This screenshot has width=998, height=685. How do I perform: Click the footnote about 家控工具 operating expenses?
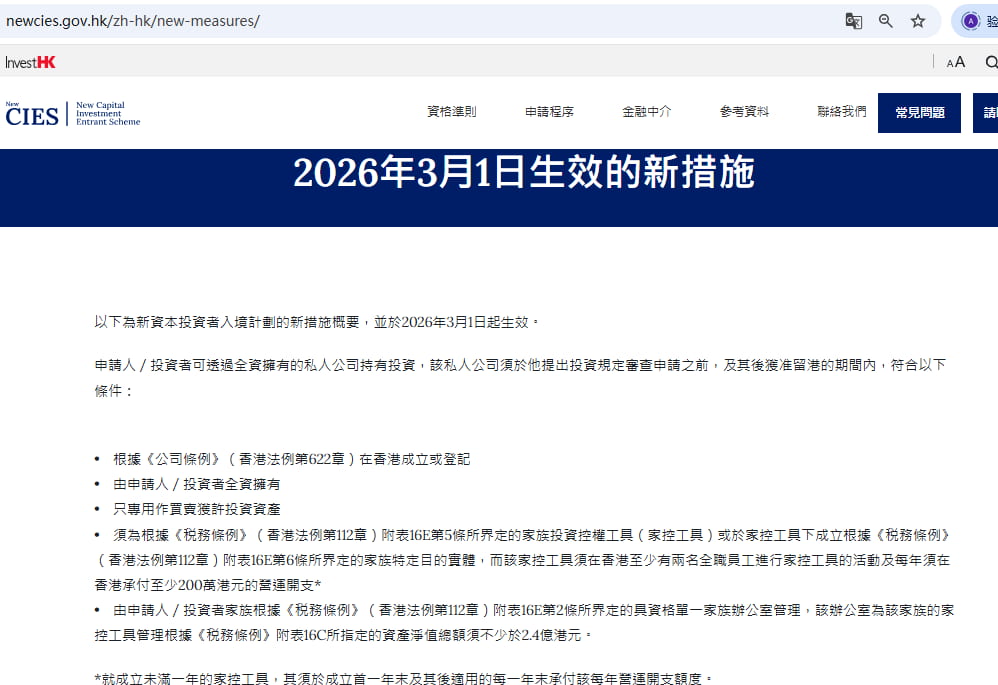(x=404, y=678)
